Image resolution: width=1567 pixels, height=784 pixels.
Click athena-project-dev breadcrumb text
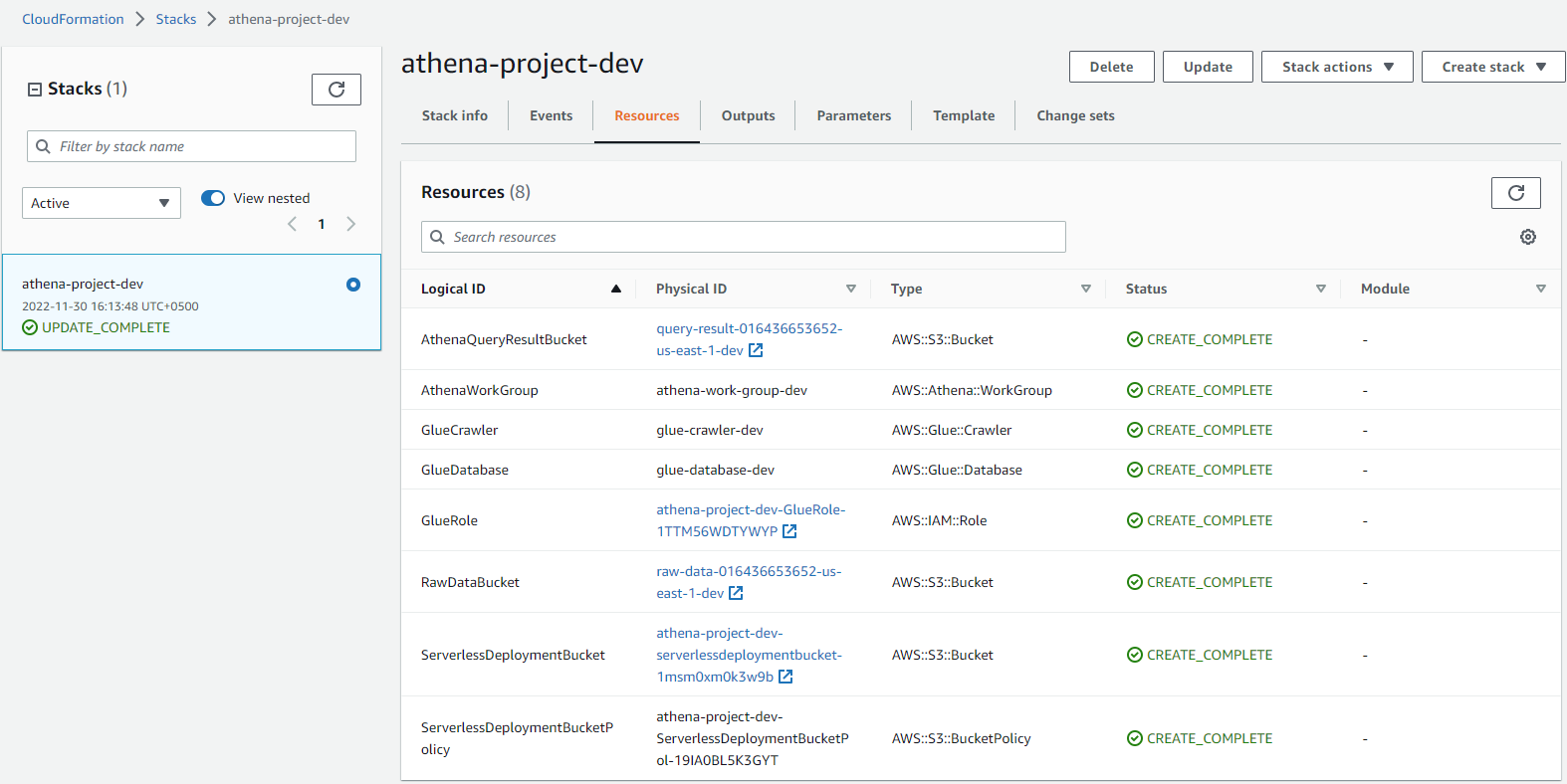click(289, 19)
